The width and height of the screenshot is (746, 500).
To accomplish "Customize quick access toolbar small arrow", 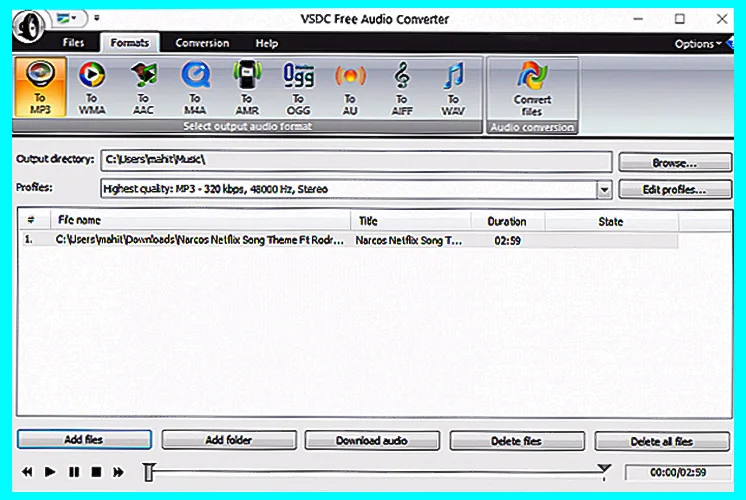I will [x=97, y=18].
